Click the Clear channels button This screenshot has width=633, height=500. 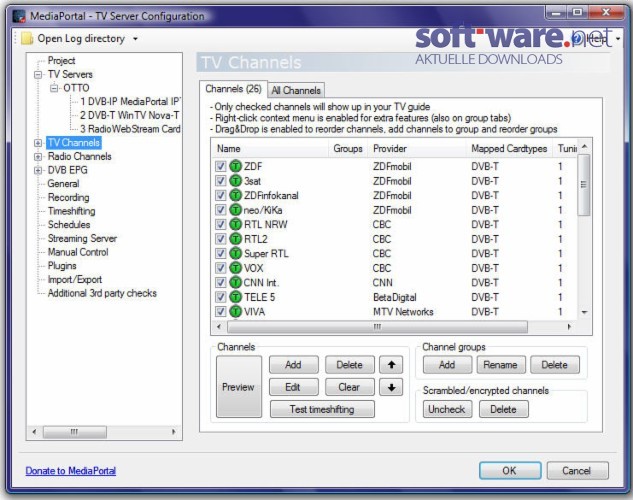click(x=350, y=387)
